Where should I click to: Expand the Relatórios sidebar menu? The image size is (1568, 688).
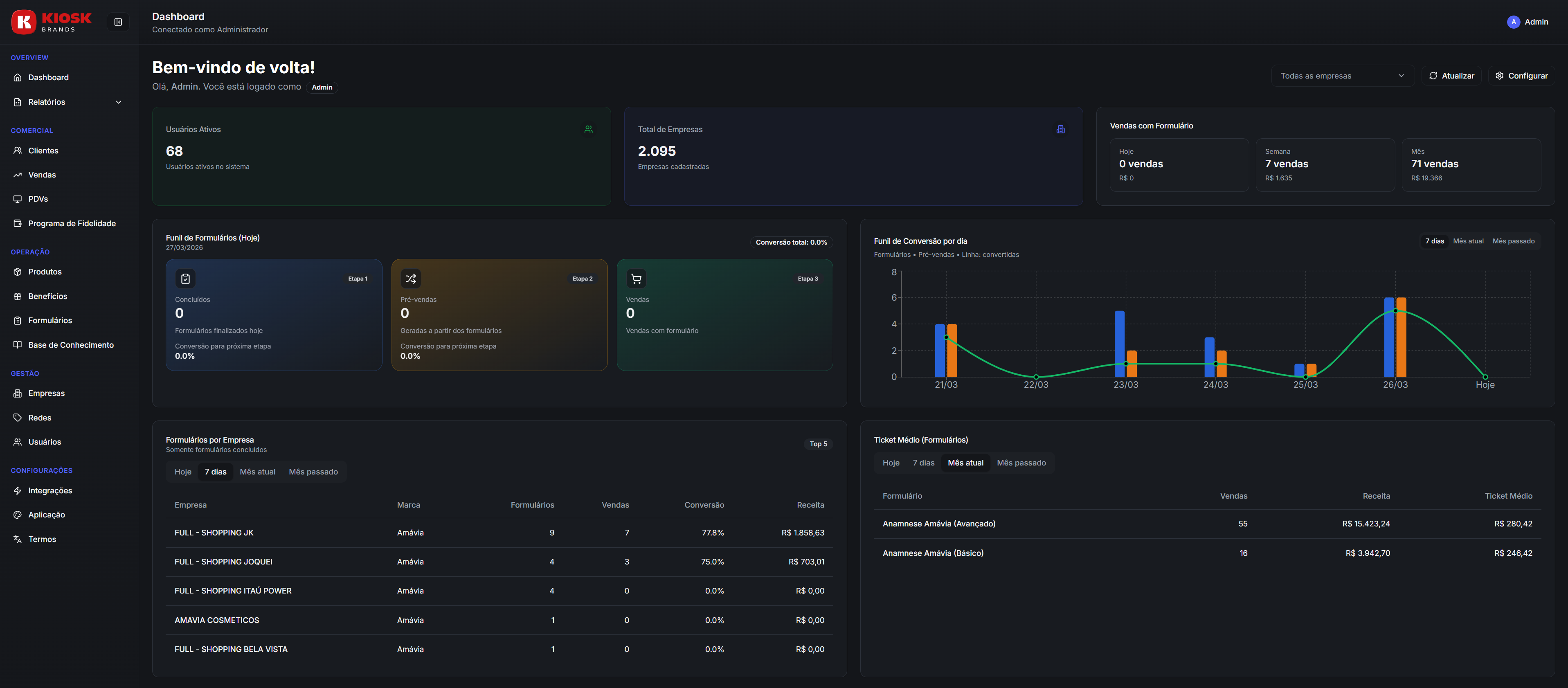47,102
